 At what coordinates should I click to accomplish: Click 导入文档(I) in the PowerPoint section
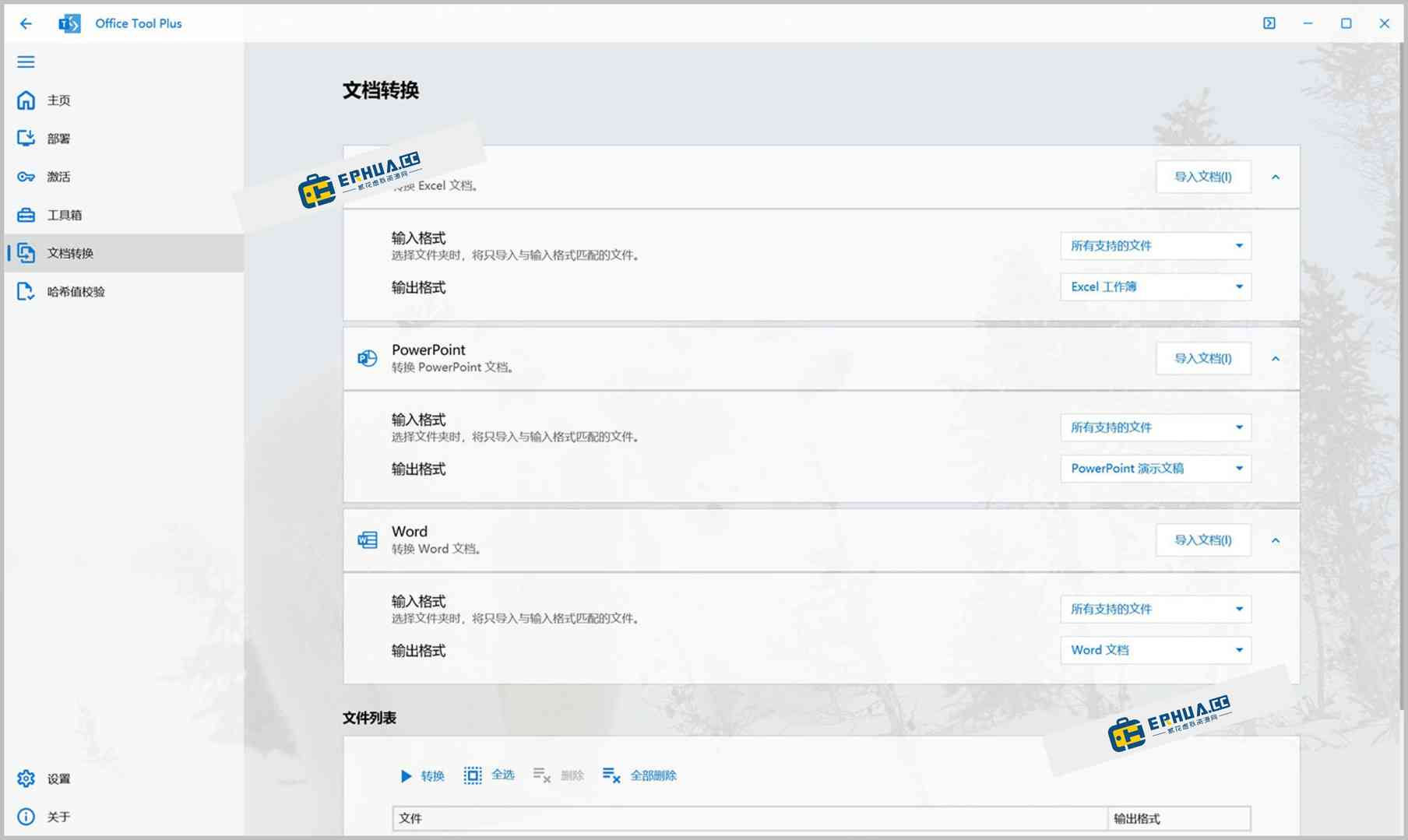tap(1203, 358)
